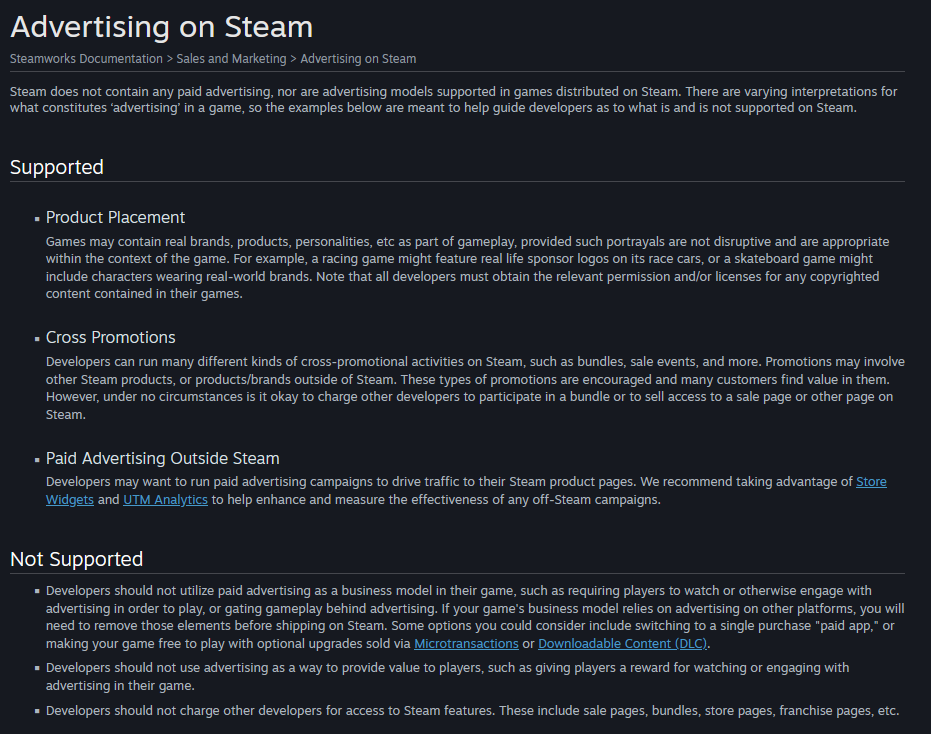Go to Sales and Marketing breadcrumb
Image resolution: width=931 pixels, height=734 pixels.
pos(231,59)
